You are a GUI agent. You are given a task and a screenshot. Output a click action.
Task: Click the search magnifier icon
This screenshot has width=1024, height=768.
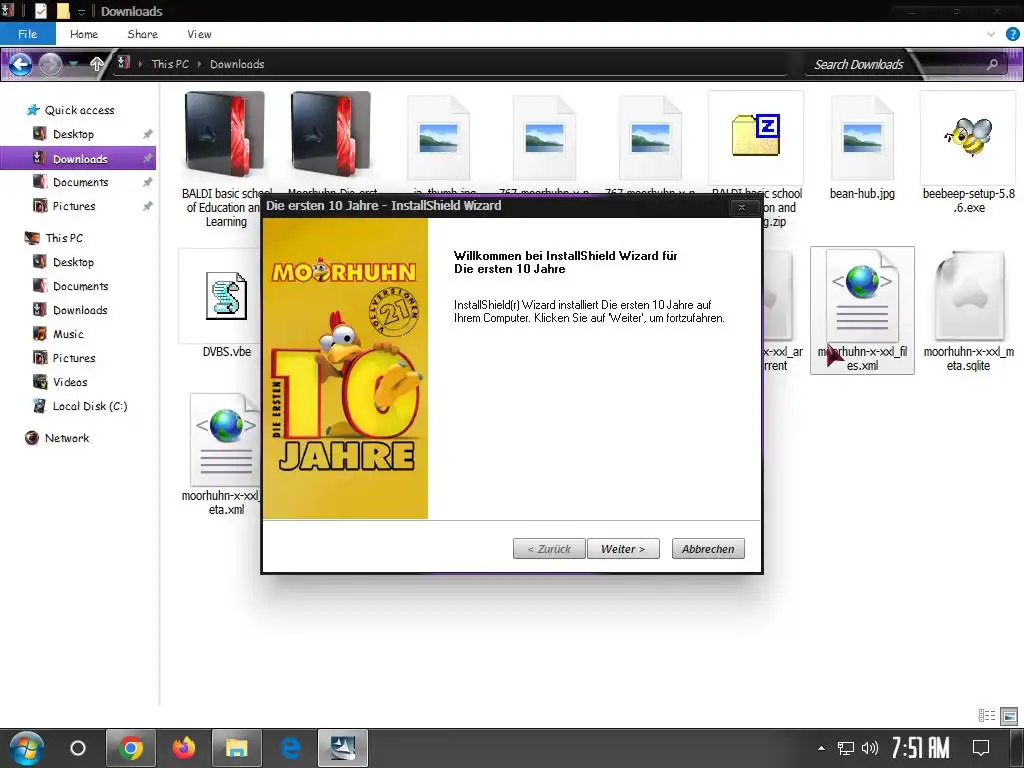(992, 64)
